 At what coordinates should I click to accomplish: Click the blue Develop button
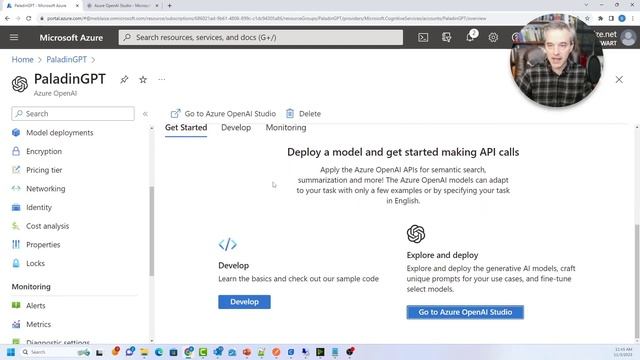[244, 302]
